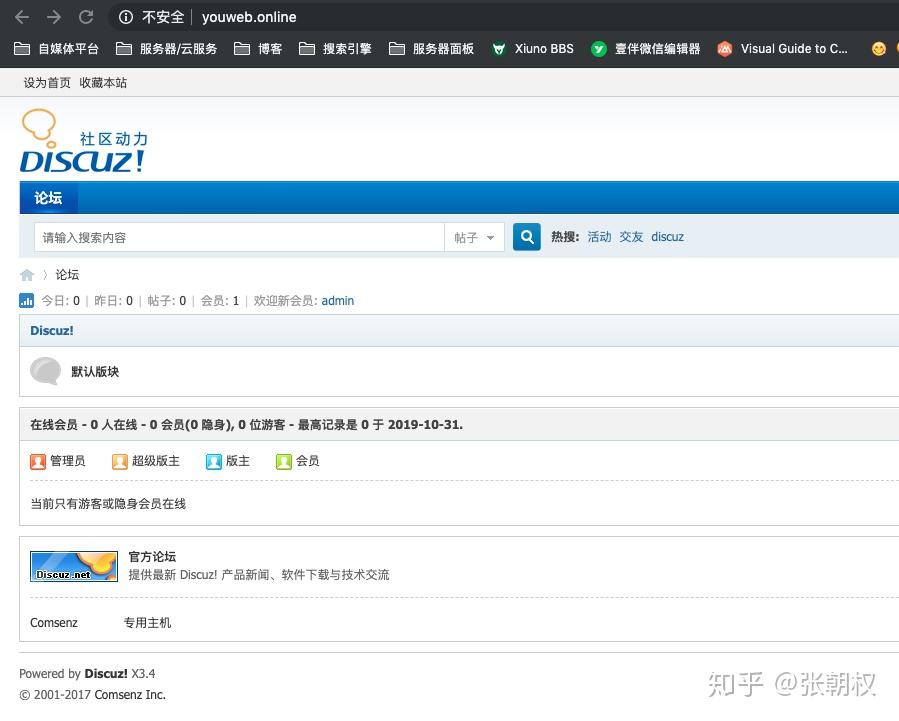Click the Discuz! logo image
The height and width of the screenshot is (721, 899).
tap(84, 141)
